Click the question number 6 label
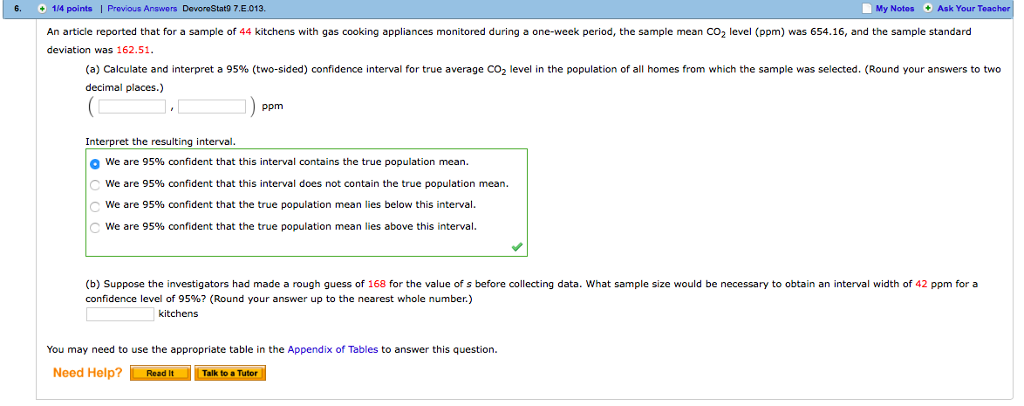Screen dimensions: 1024x406 [9, 8]
